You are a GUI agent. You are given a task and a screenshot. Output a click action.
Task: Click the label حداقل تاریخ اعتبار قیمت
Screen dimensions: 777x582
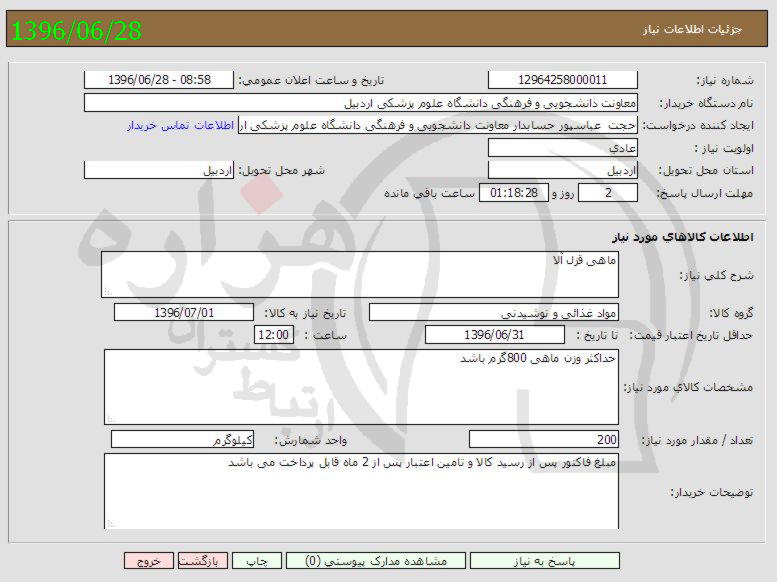coord(691,336)
